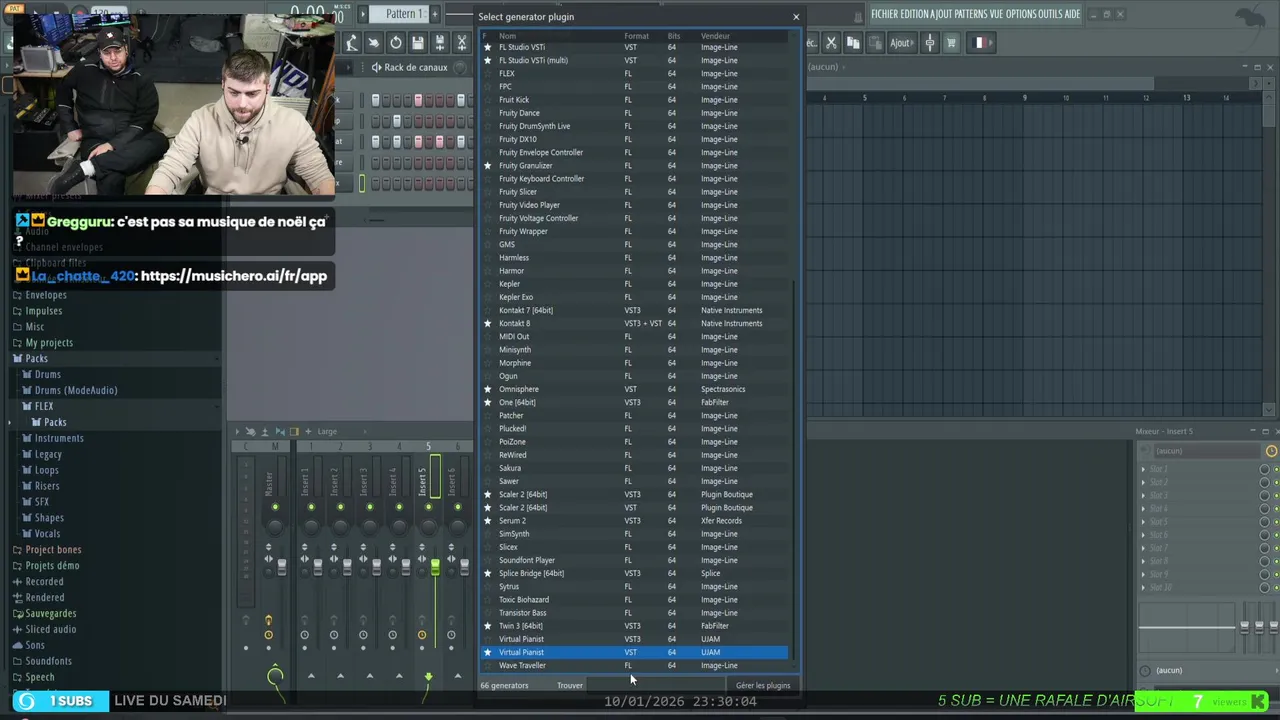Screen dimensions: 1280x720
Task: Click Gérer les plugins button
Action: pos(763,685)
